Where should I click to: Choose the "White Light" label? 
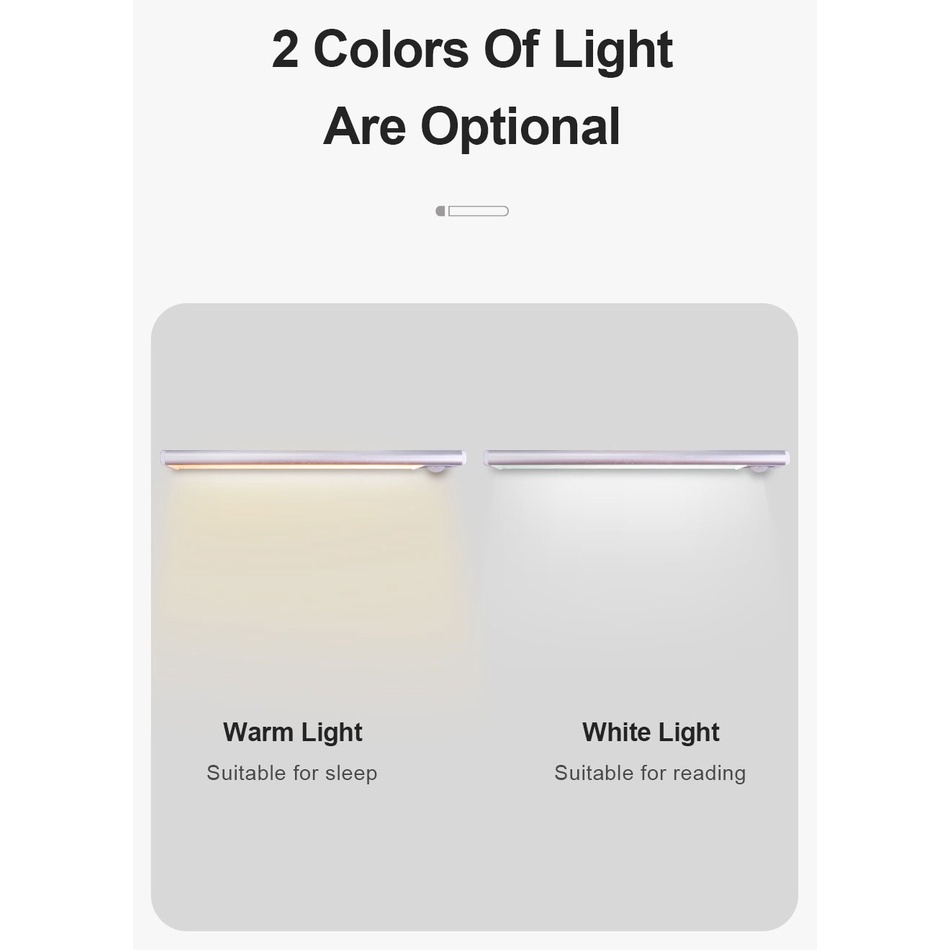(x=651, y=732)
